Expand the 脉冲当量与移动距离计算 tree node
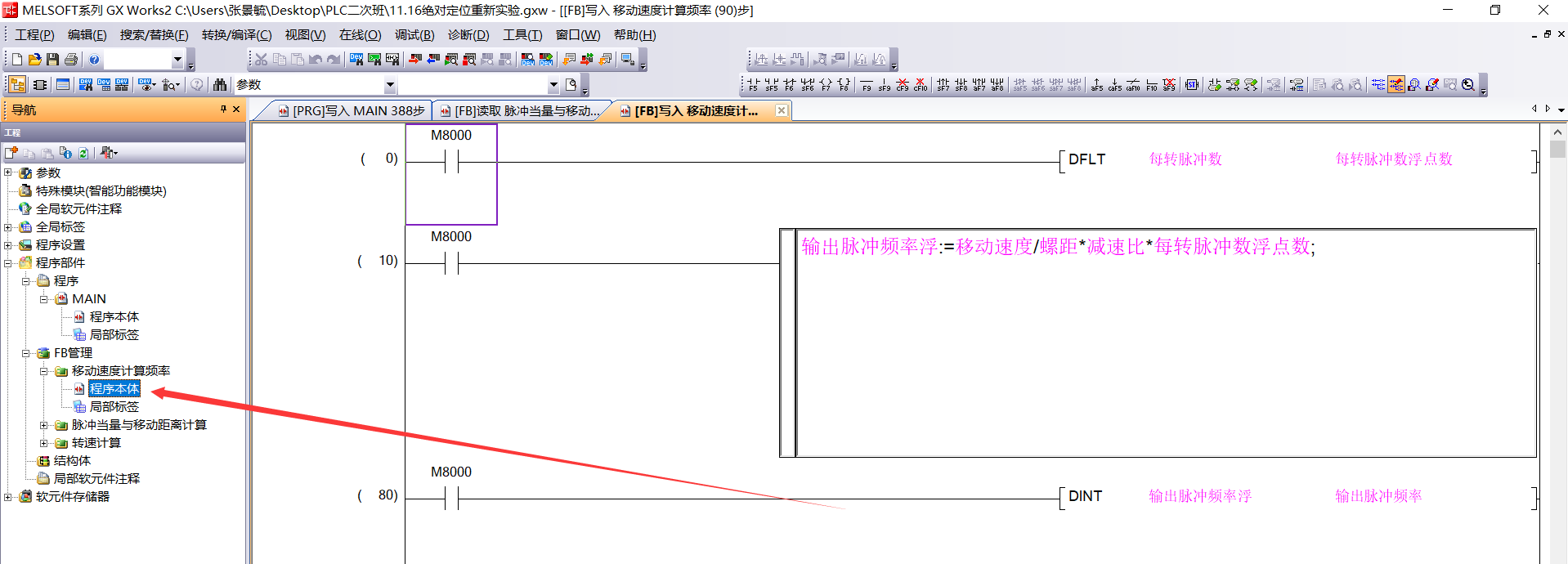Screen dimensions: 1568x564 pyautogui.click(x=44, y=425)
